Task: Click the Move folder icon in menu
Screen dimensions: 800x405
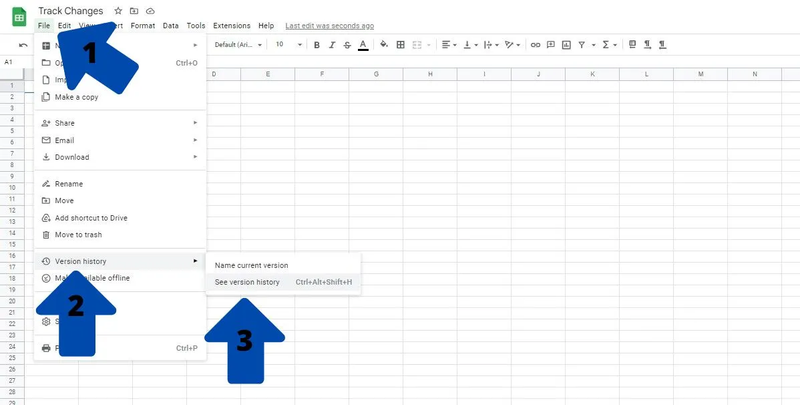Action: (x=46, y=200)
